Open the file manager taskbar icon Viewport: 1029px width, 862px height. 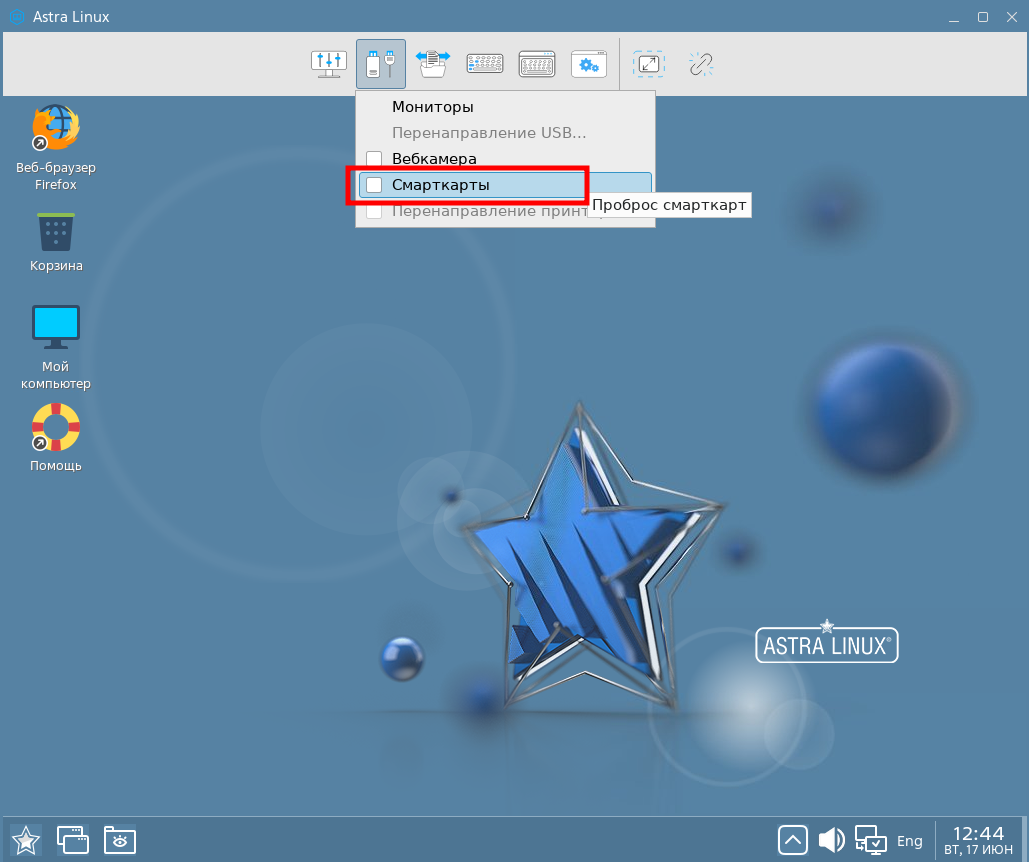point(120,840)
